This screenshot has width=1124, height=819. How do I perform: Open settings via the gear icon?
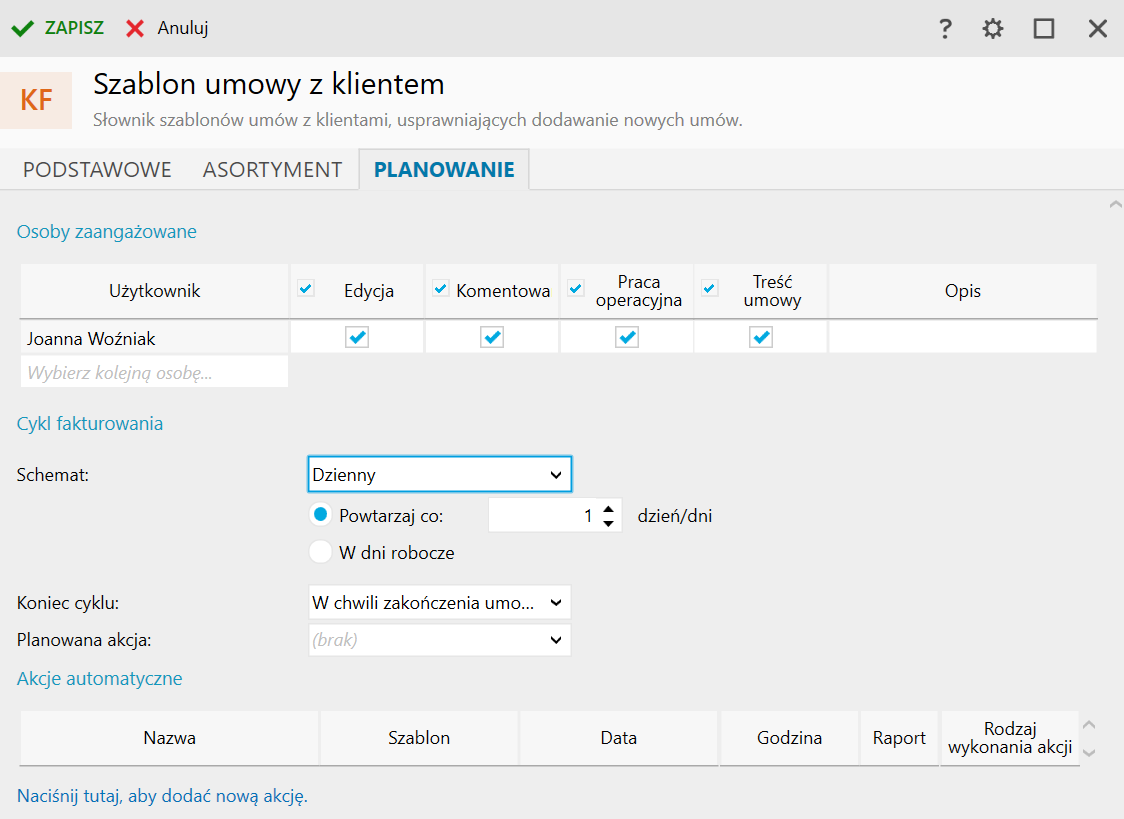pyautogui.click(x=992, y=29)
